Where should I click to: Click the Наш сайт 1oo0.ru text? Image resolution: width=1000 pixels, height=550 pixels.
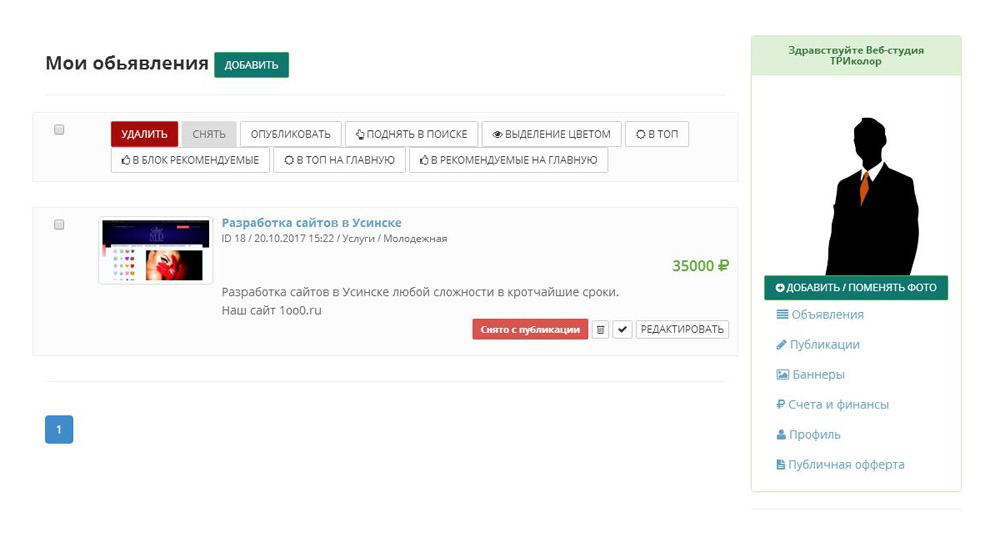(x=272, y=311)
